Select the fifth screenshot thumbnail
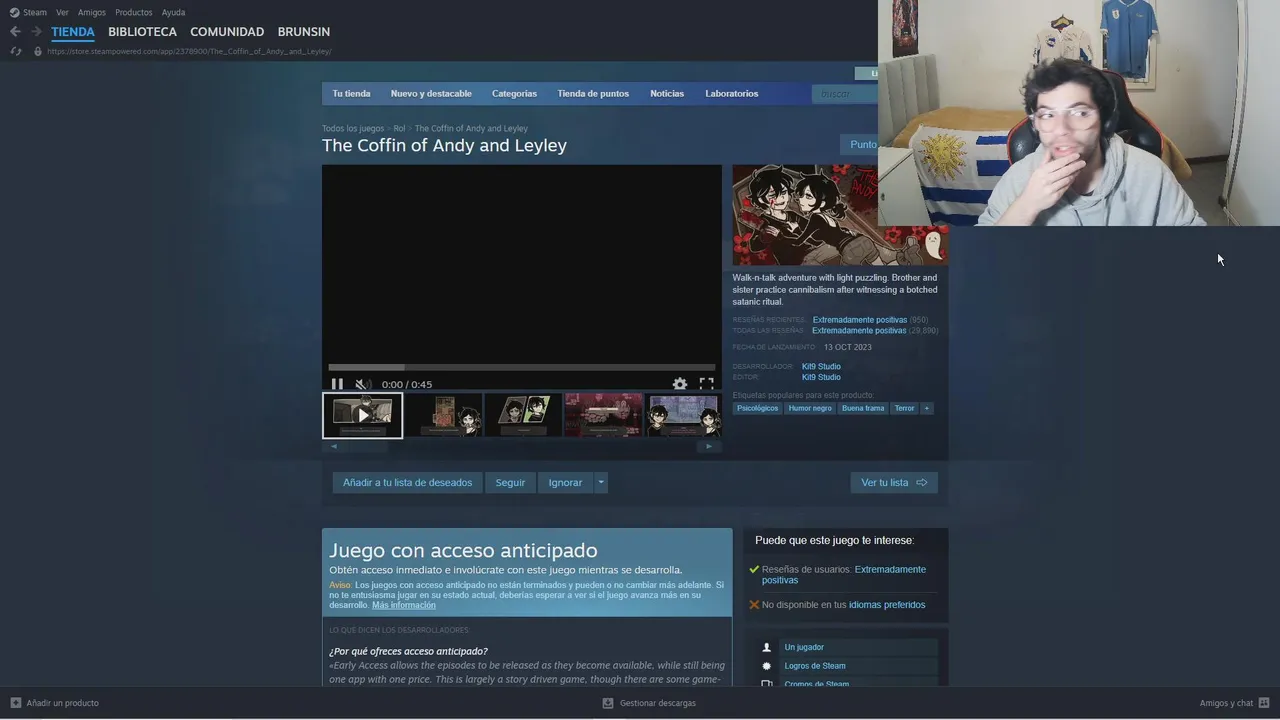The image size is (1280, 720). click(683, 415)
